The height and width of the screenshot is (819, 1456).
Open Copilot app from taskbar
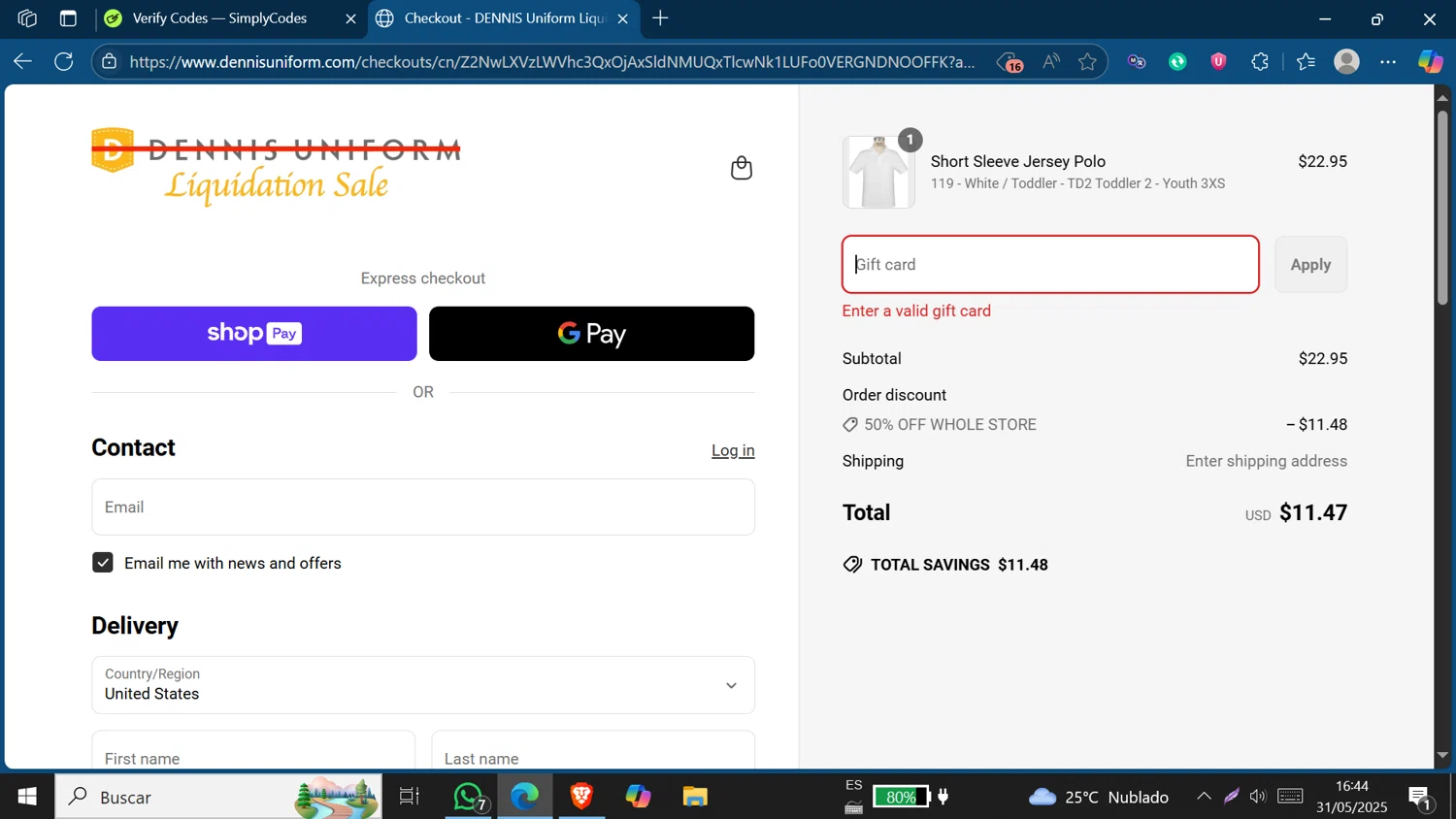638,797
